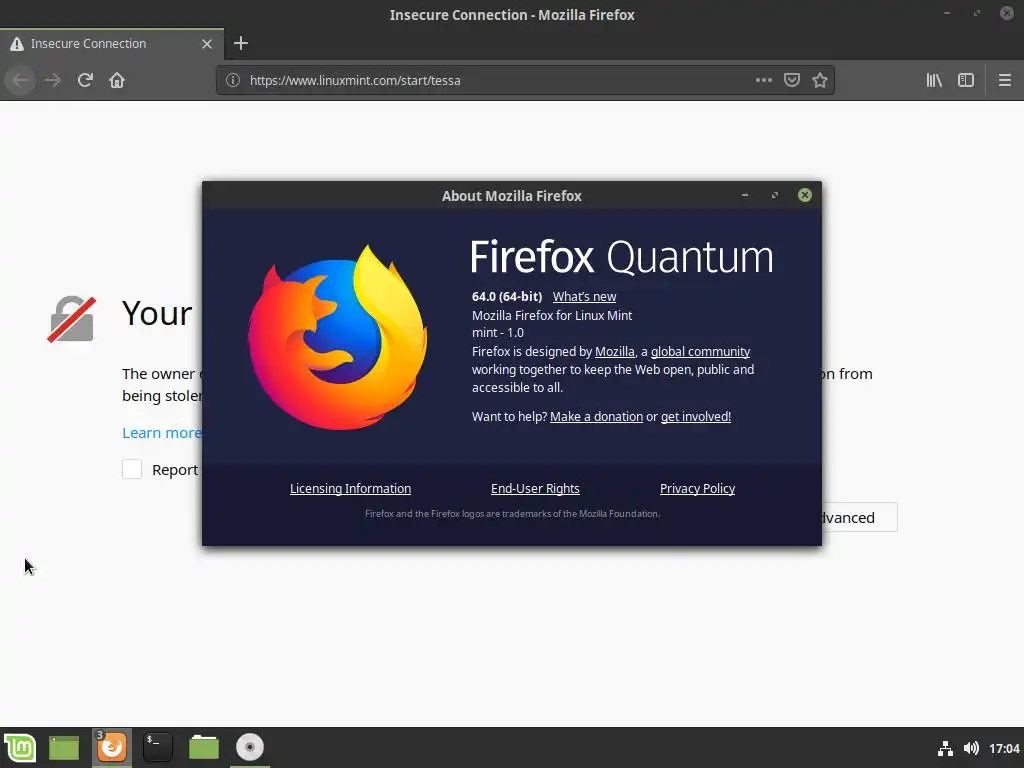Screen dimensions: 1024x768
Task: Open the Library toolbar icon
Action: click(x=934, y=80)
